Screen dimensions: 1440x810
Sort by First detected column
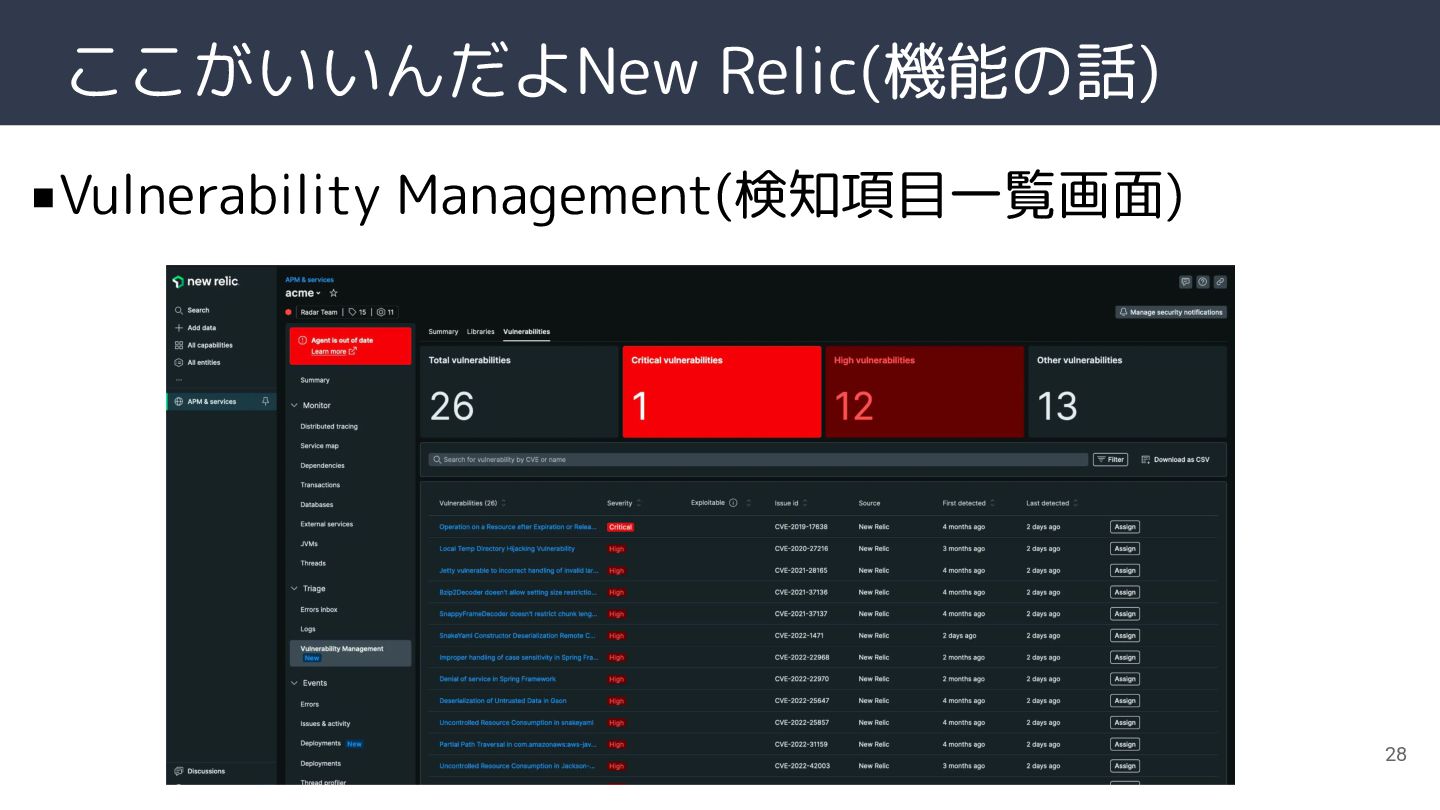[968, 503]
